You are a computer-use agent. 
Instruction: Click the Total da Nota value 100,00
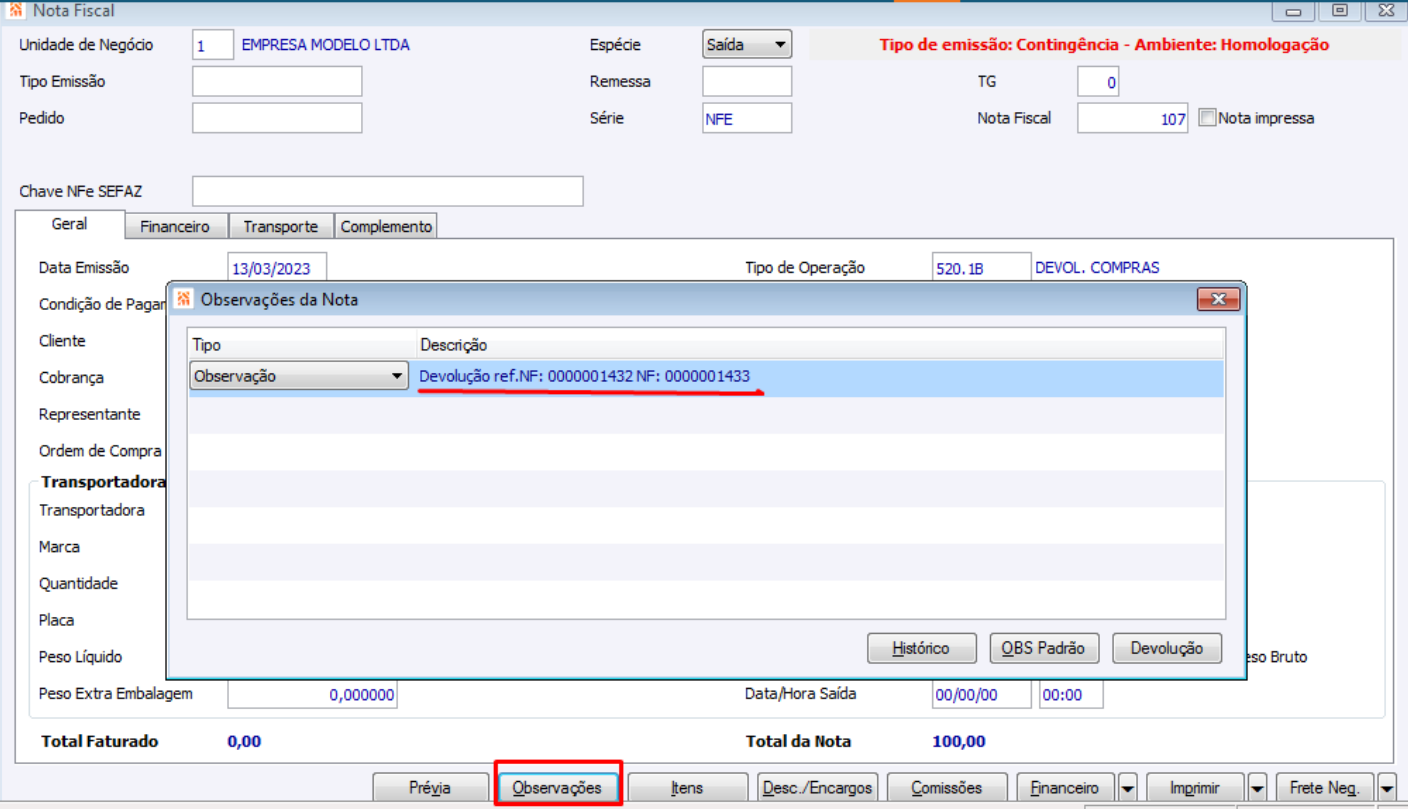point(957,742)
